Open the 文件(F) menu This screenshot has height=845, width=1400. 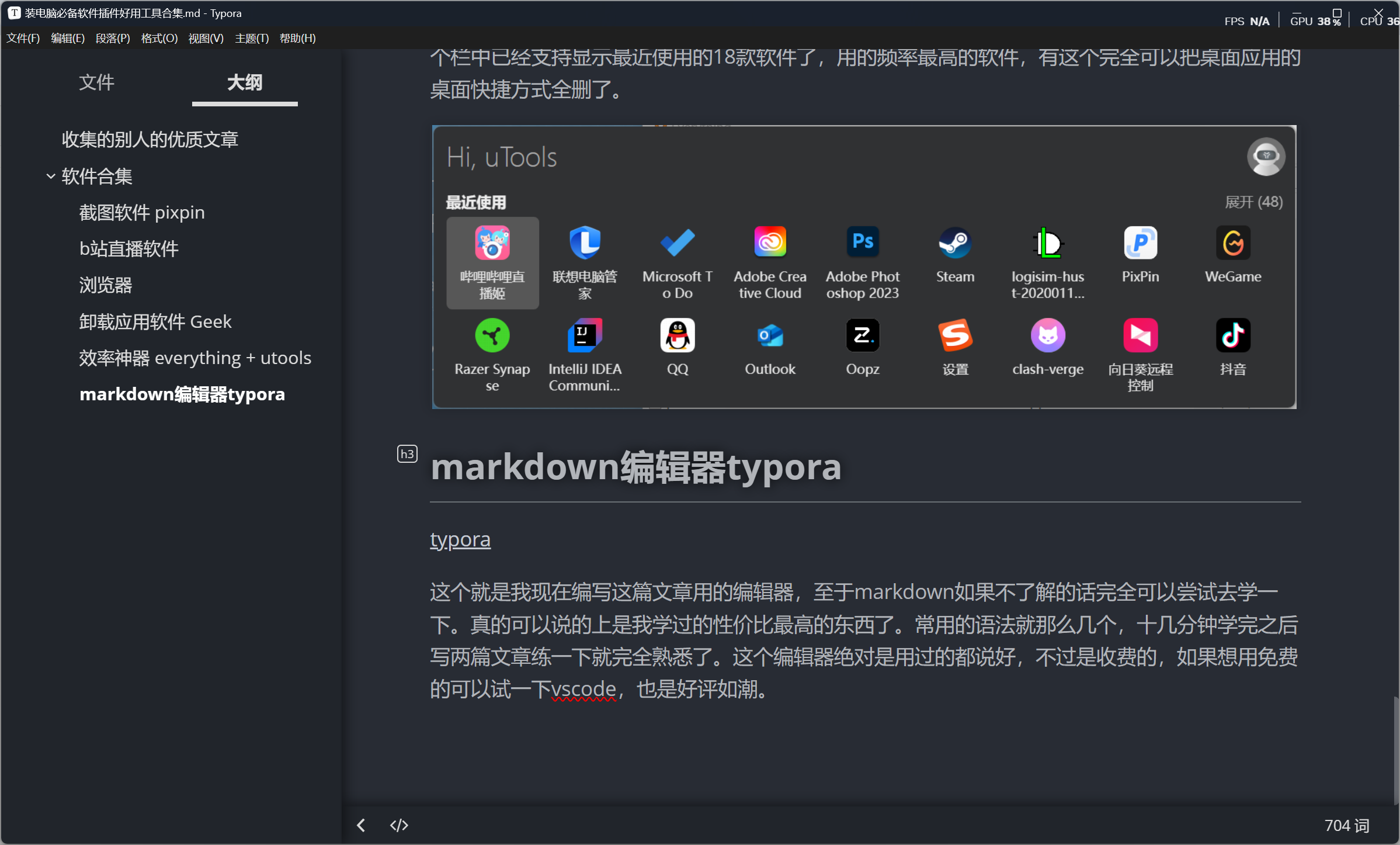coord(23,38)
